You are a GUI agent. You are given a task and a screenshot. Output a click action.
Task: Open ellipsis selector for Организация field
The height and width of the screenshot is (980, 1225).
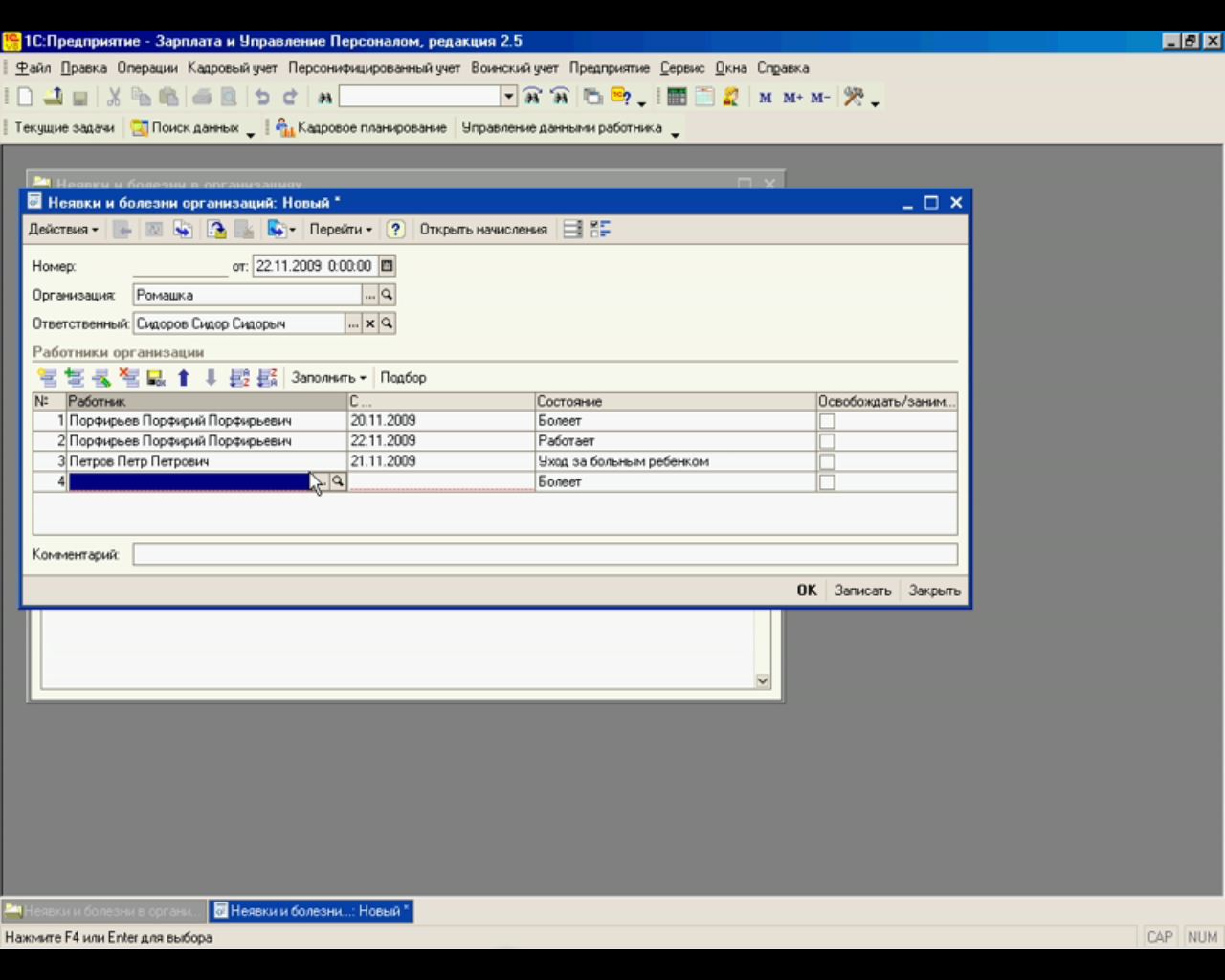370,295
